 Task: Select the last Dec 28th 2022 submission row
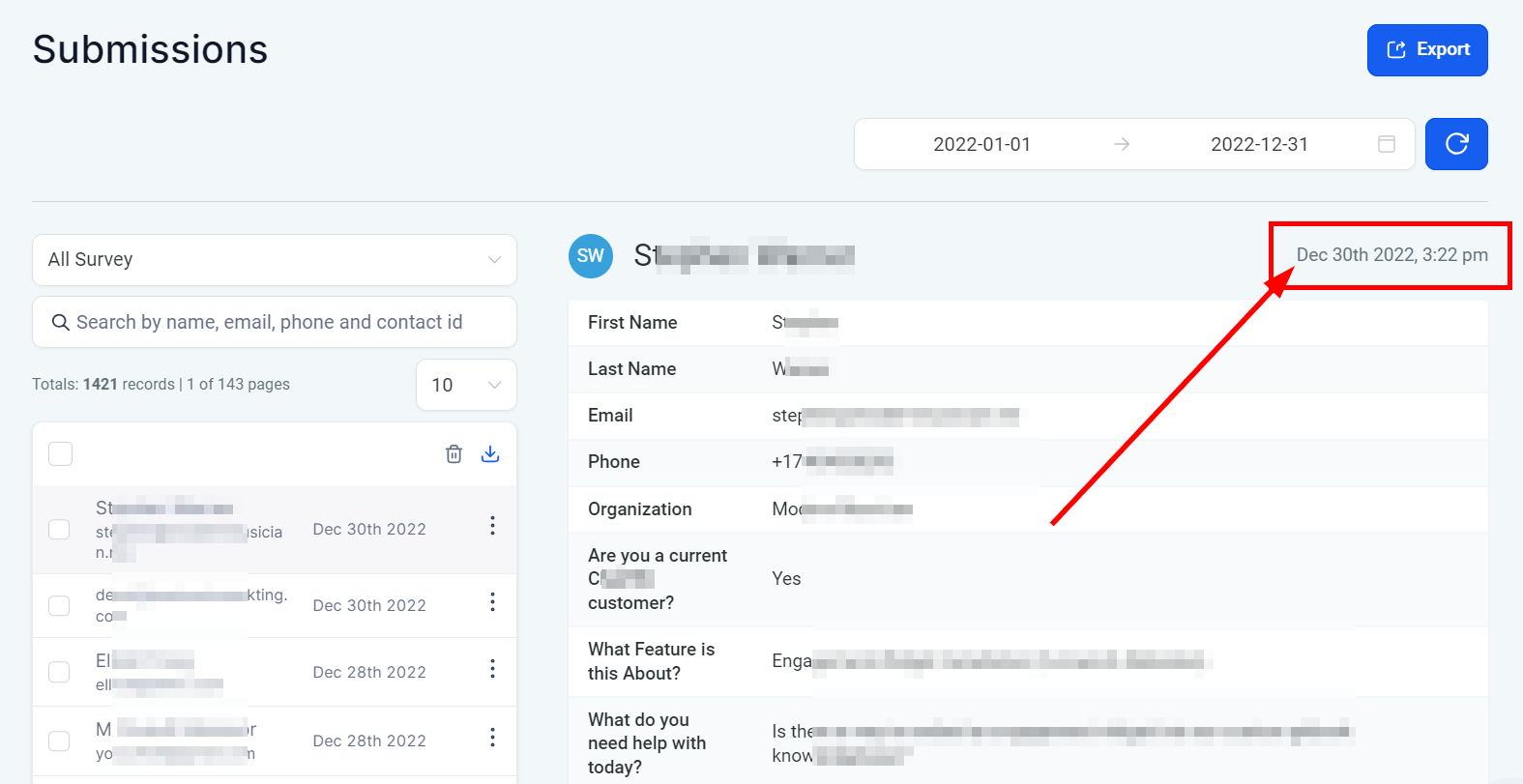(x=368, y=741)
